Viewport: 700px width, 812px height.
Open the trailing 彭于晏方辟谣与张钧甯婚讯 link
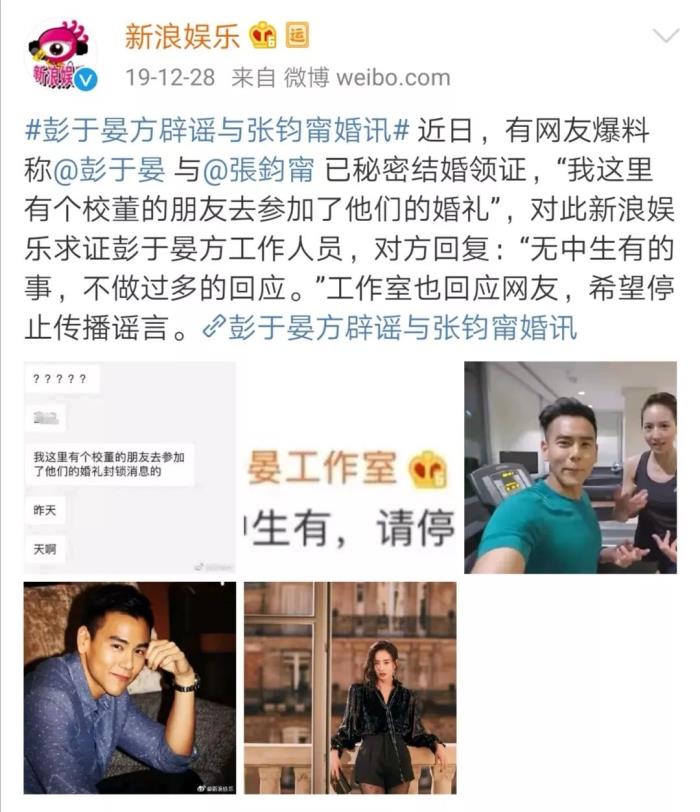(x=403, y=327)
